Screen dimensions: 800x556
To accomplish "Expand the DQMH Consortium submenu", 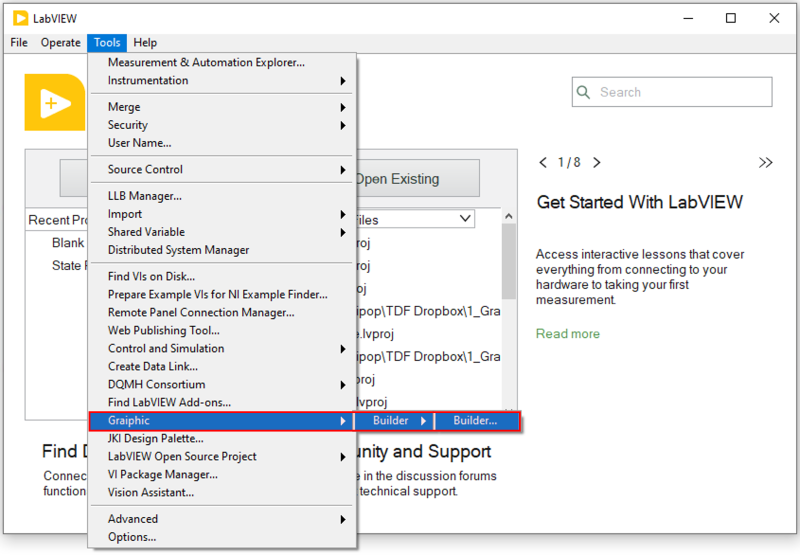I will (x=221, y=384).
